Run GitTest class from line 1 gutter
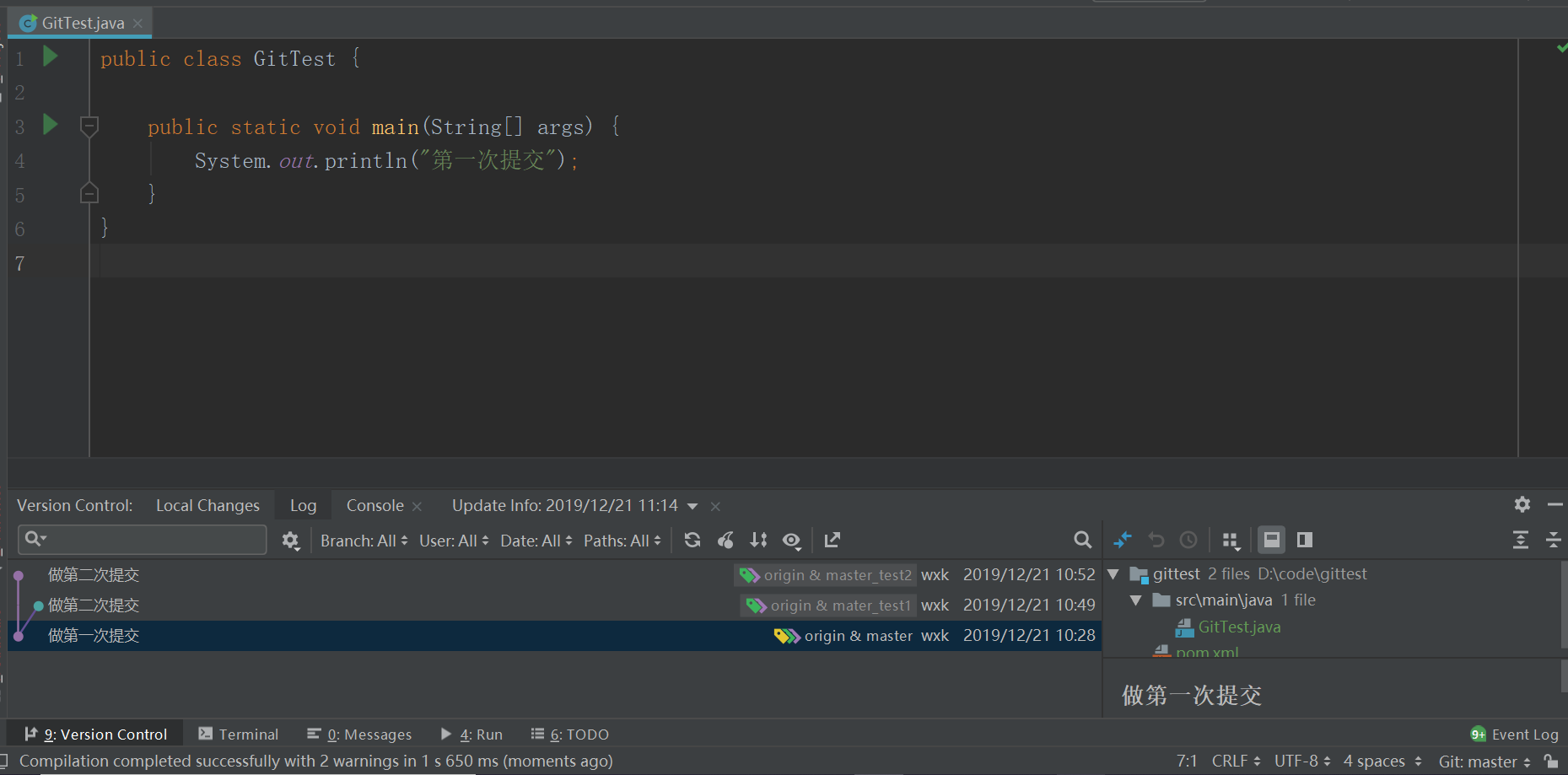The image size is (1568, 775). pos(51,57)
